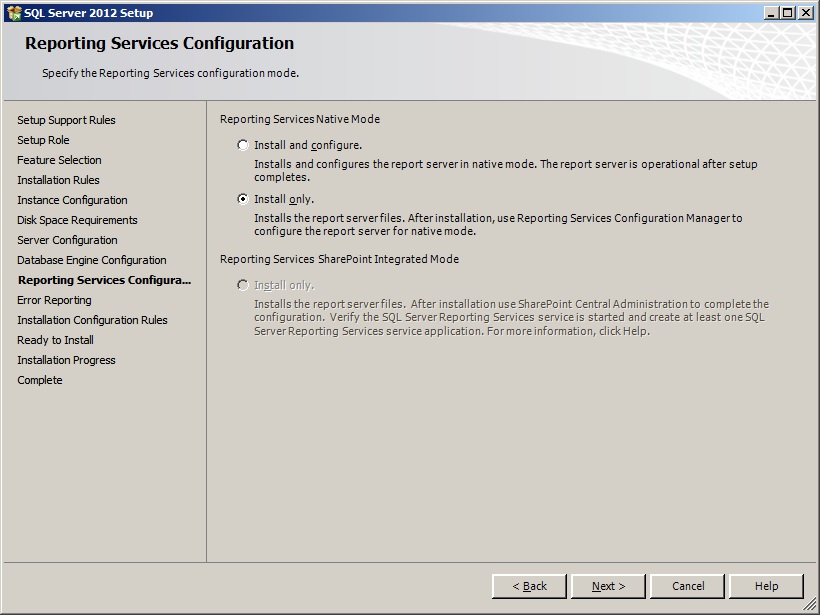This screenshot has height=615, width=820.
Task: Select Installation Configuration Rules step
Action: click(92, 320)
